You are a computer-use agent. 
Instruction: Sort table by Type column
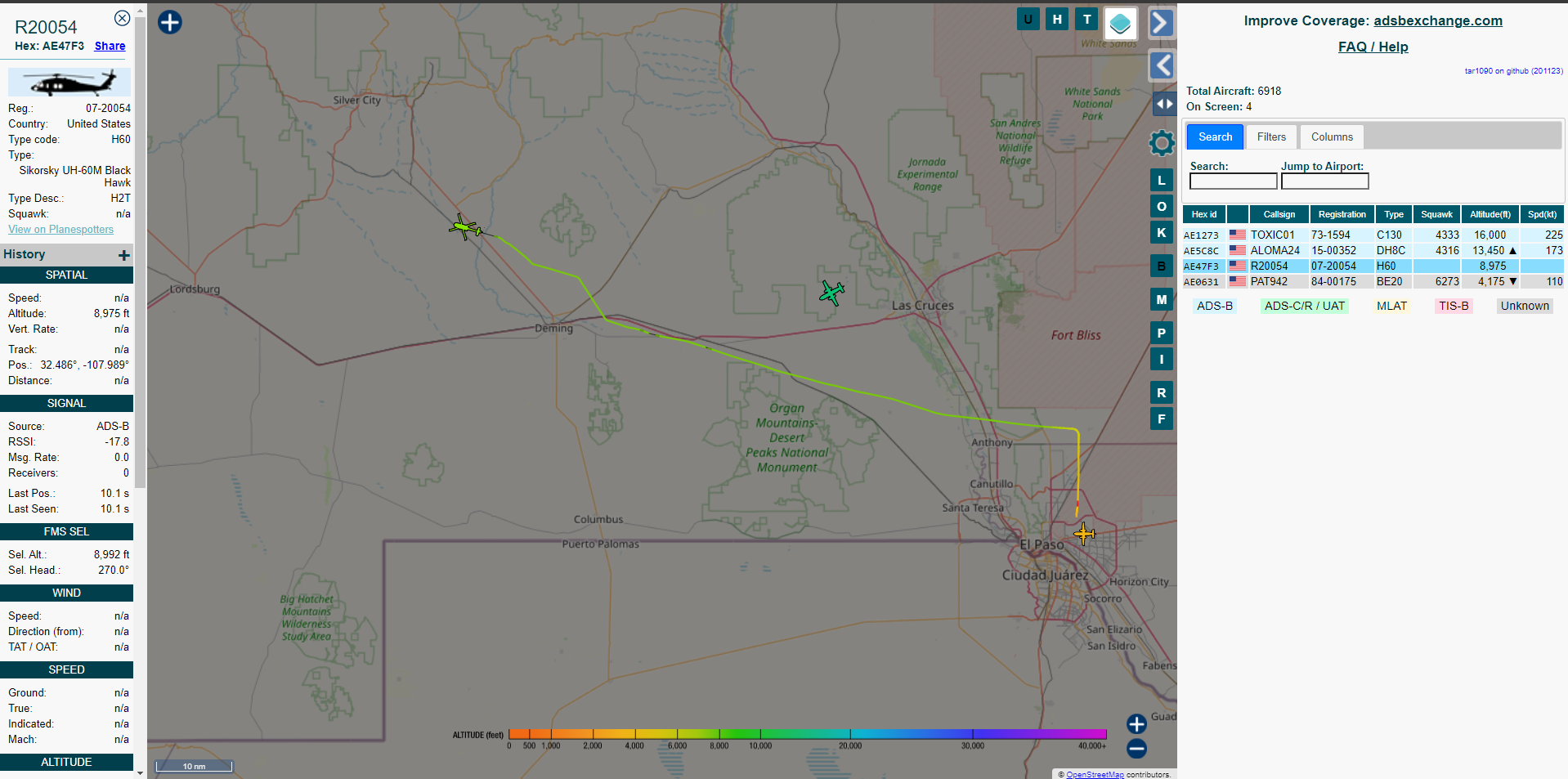click(1394, 215)
